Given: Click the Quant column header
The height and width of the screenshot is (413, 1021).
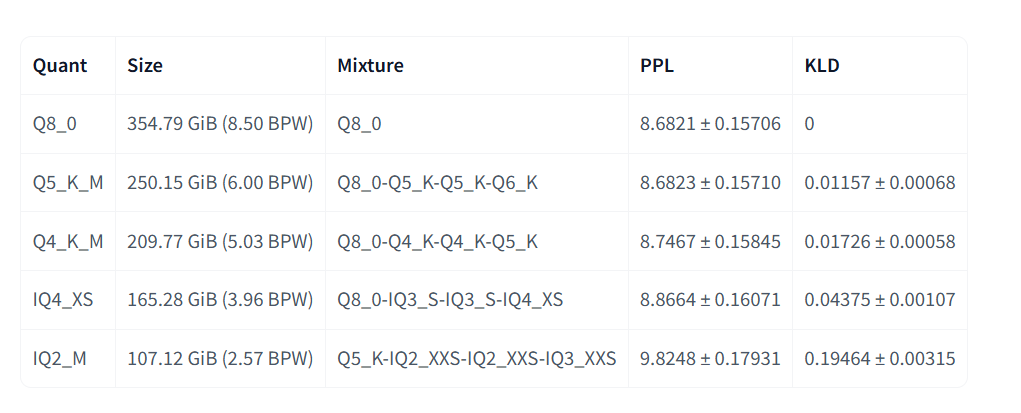Looking at the screenshot, I should tap(60, 66).
